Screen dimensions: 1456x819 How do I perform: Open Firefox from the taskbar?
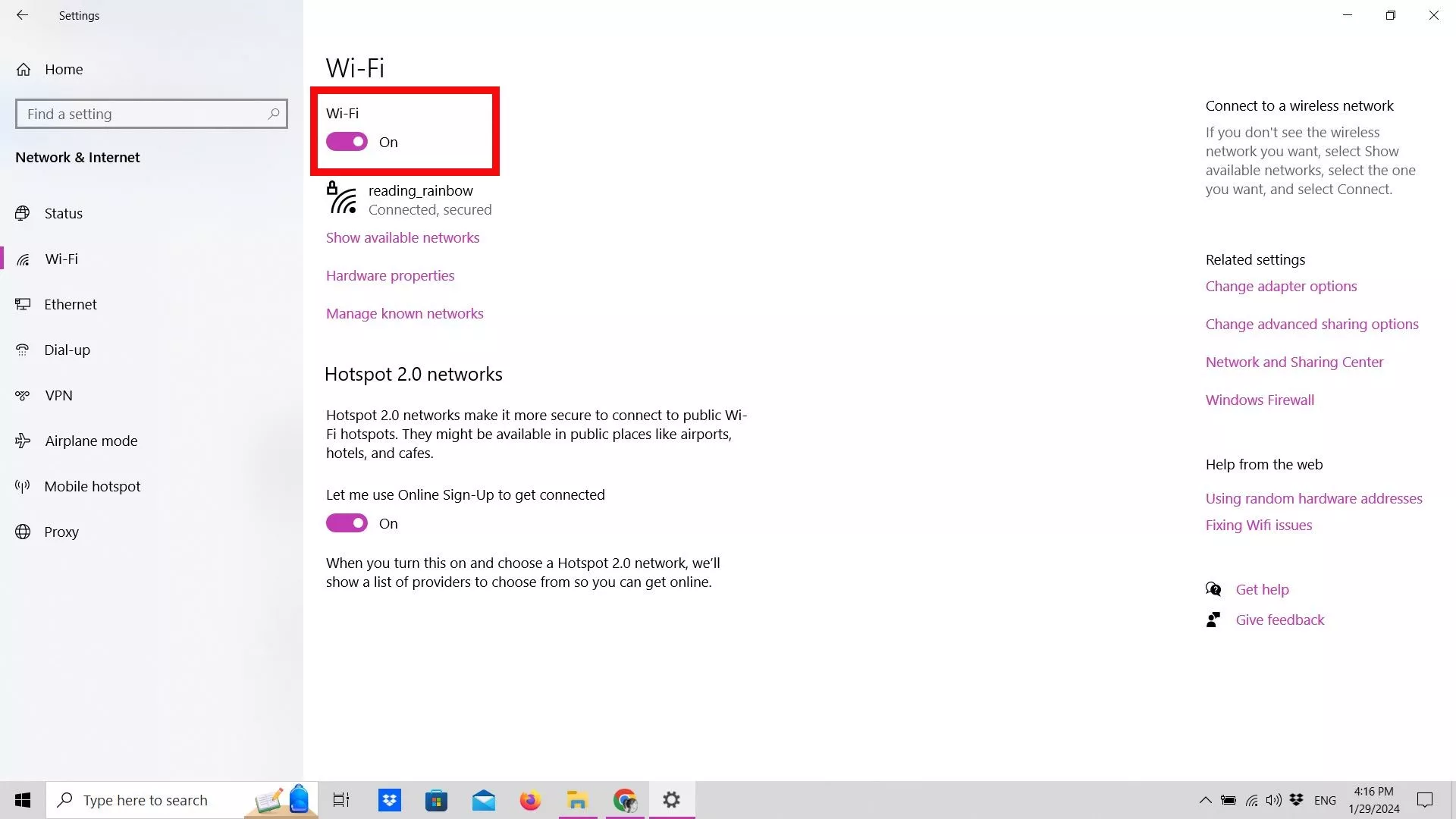coord(530,800)
